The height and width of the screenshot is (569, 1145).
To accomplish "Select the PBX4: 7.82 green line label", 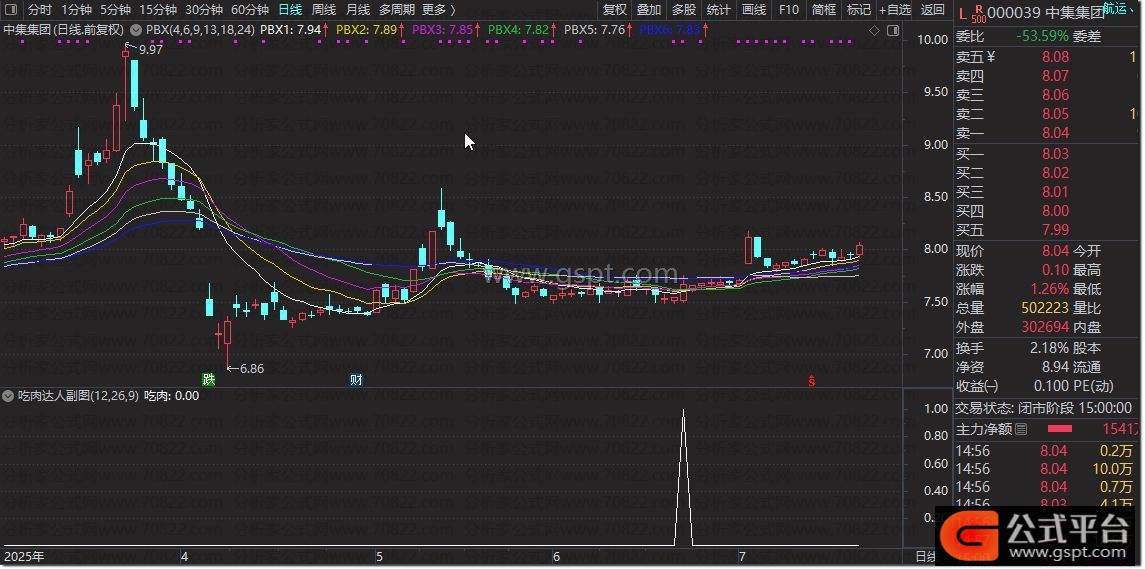I will click(x=518, y=31).
